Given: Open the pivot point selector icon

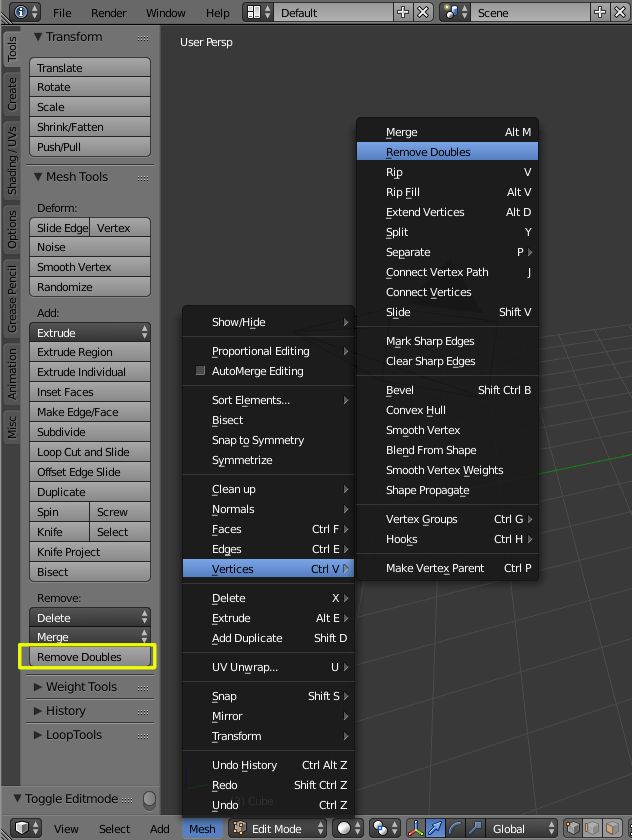Looking at the screenshot, I should pos(386,828).
